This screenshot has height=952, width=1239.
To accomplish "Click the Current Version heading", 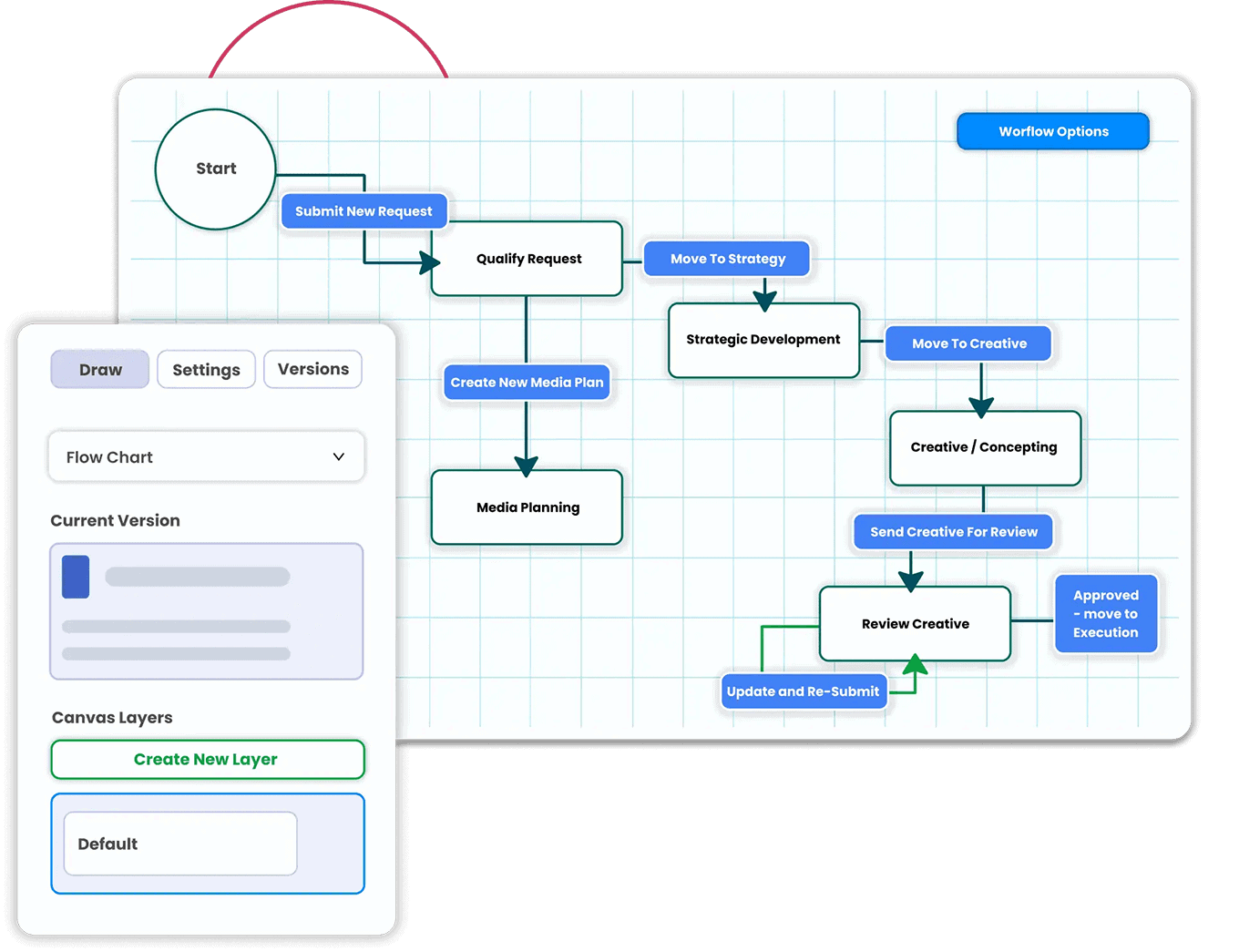I will pyautogui.click(x=116, y=520).
